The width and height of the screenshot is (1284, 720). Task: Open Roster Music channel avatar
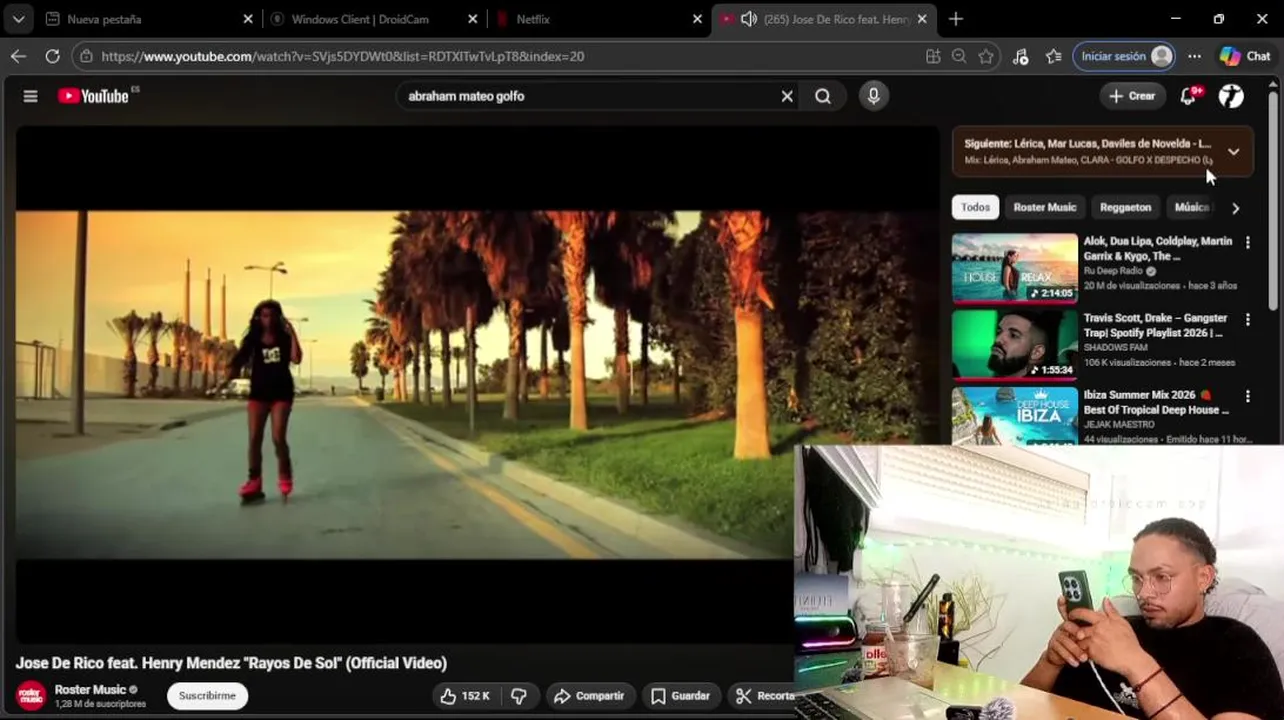pos(31,696)
